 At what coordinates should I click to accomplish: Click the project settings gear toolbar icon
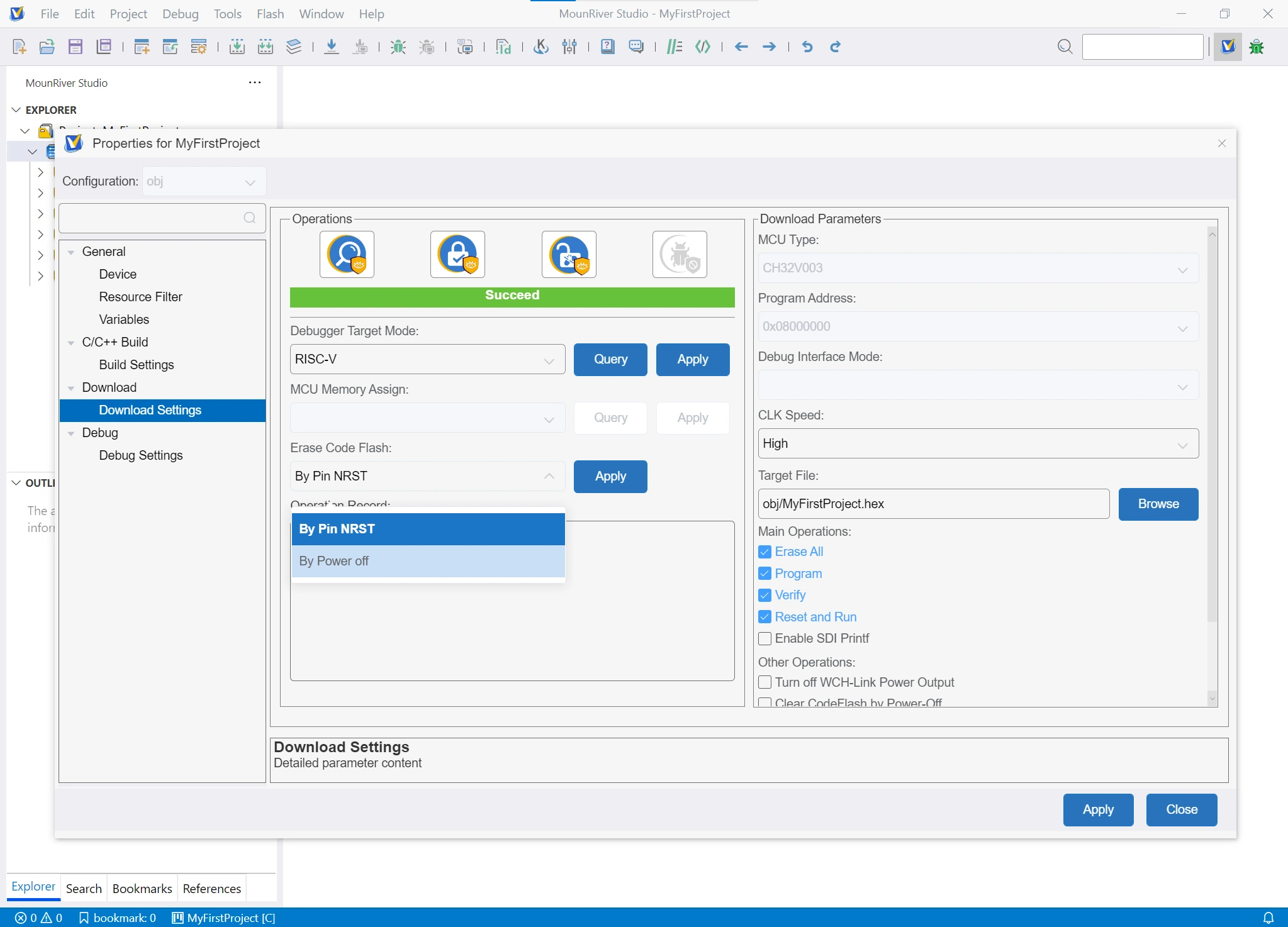click(x=199, y=47)
